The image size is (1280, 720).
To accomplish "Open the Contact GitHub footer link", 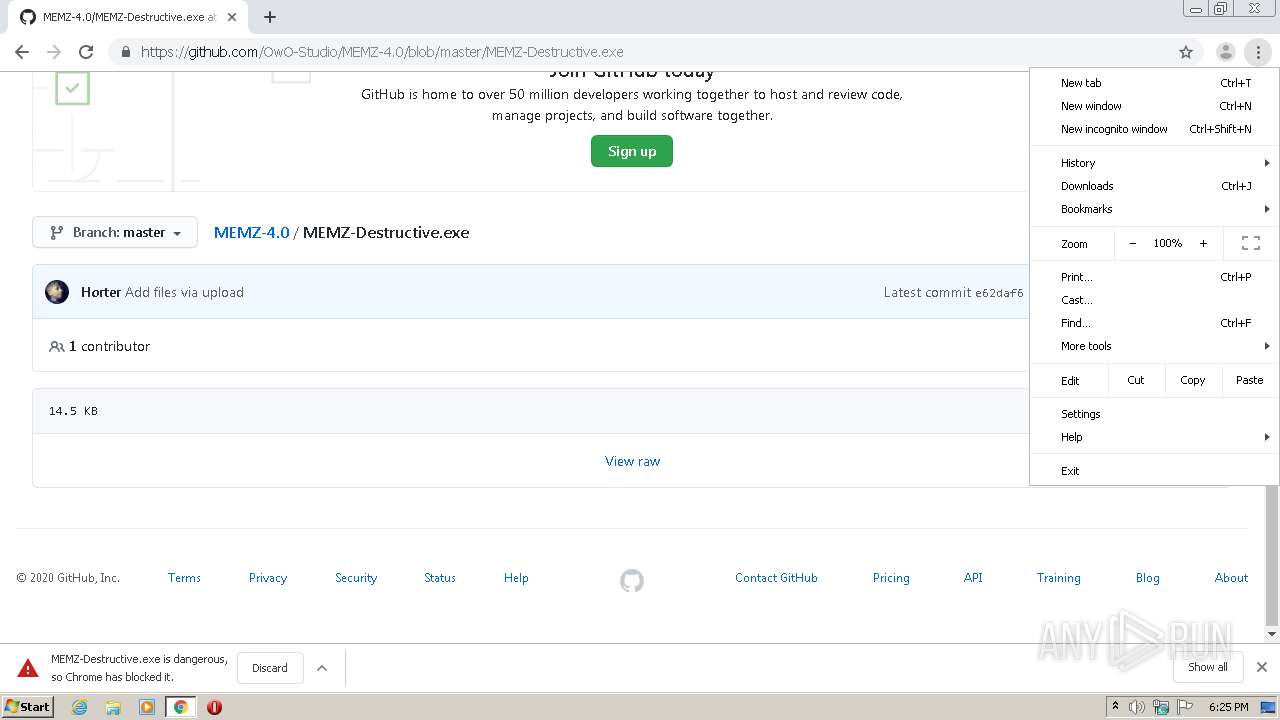I will click(x=776, y=578).
